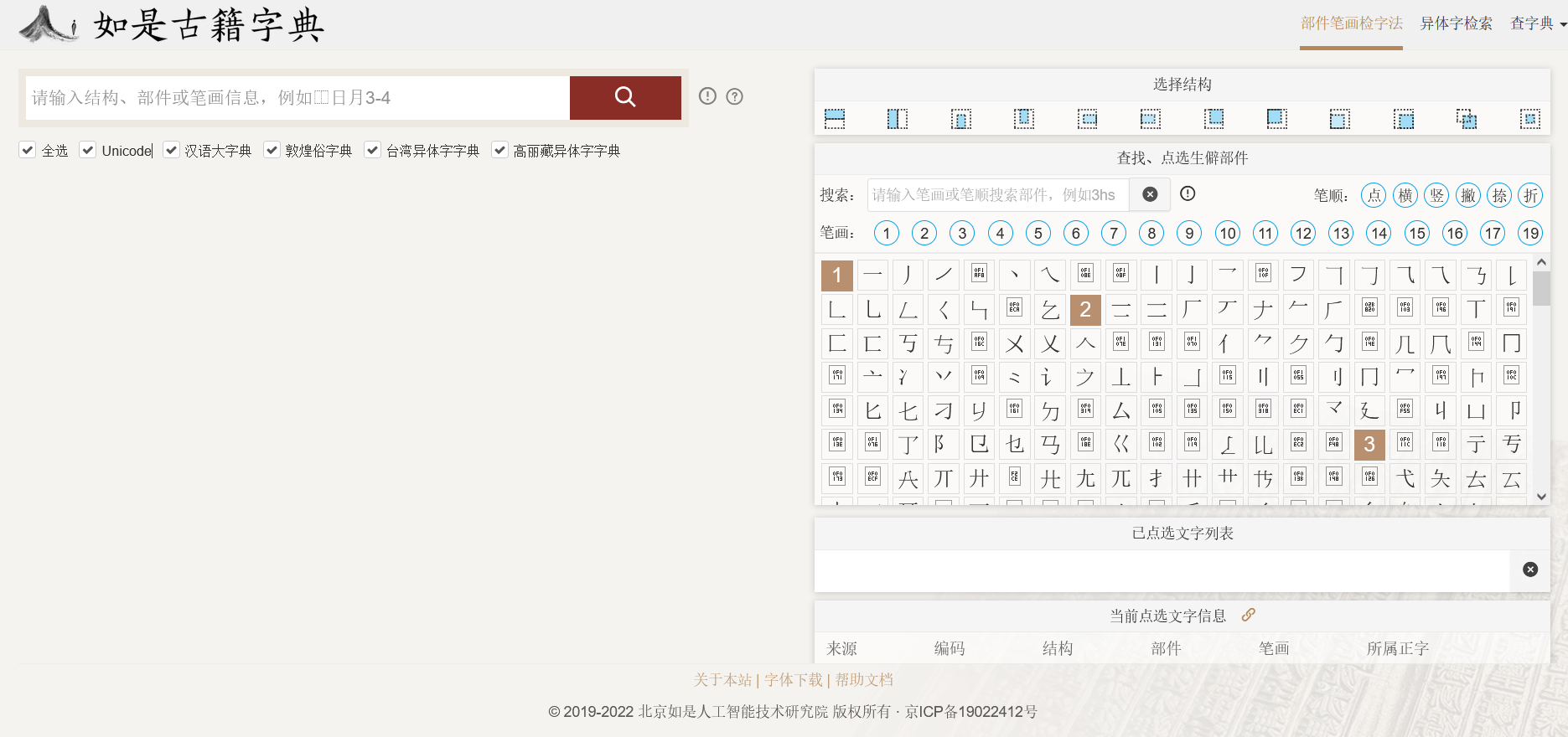Click the link icon beside 当前点选文字信息
The image size is (1568, 737).
(1248, 615)
